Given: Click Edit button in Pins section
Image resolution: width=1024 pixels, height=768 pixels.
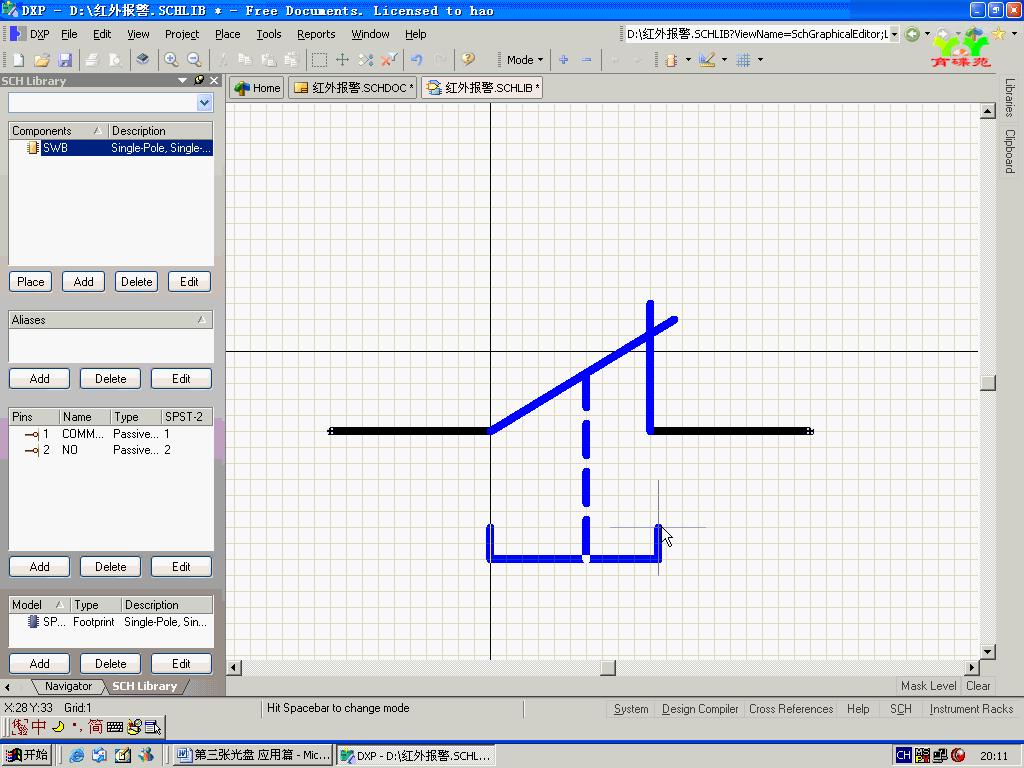Looking at the screenshot, I should 181,567.
